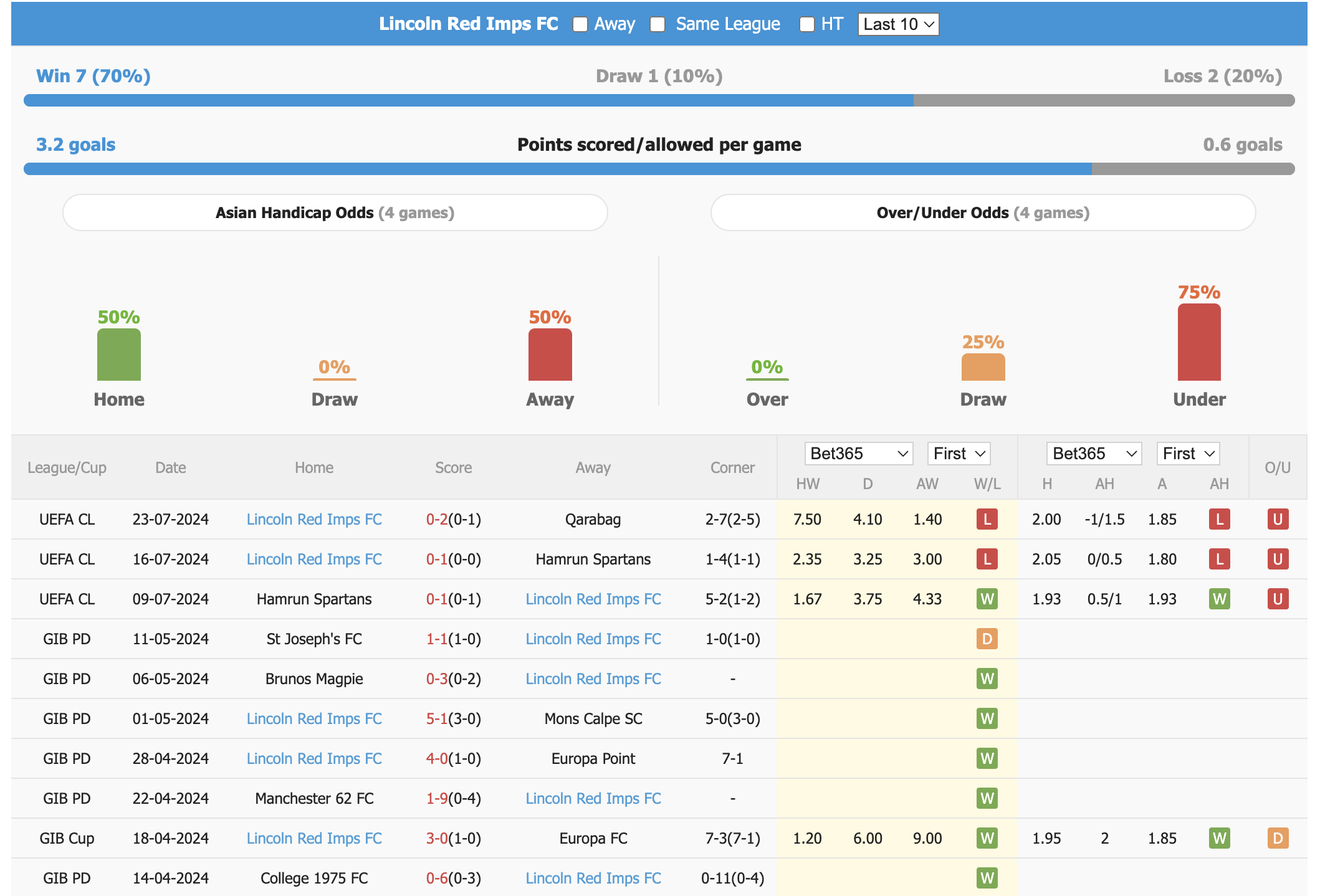Select the Asian Handicap Odds tab

[x=335, y=212]
